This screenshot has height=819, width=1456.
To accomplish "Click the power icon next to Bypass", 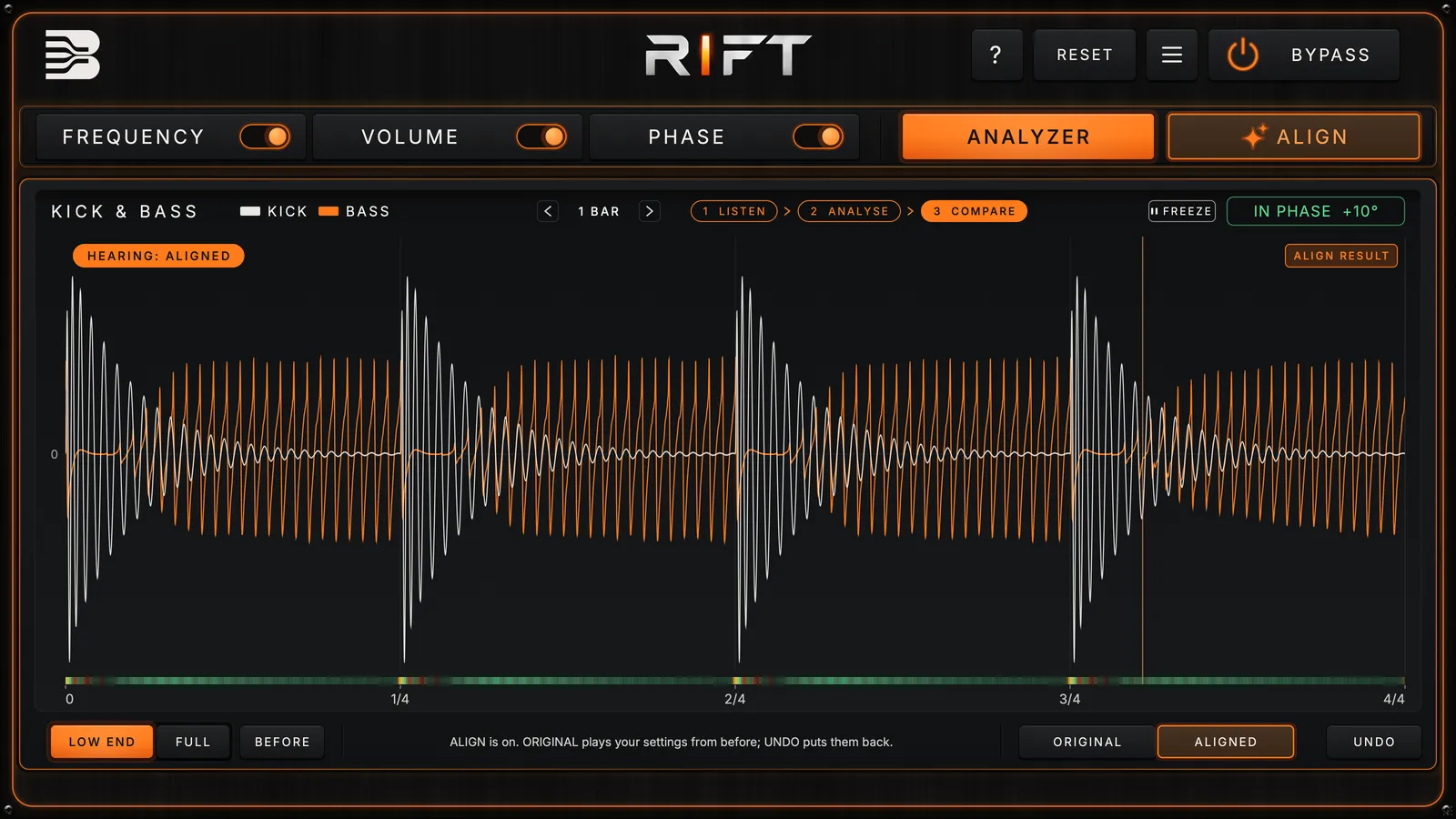I will [x=1242, y=55].
